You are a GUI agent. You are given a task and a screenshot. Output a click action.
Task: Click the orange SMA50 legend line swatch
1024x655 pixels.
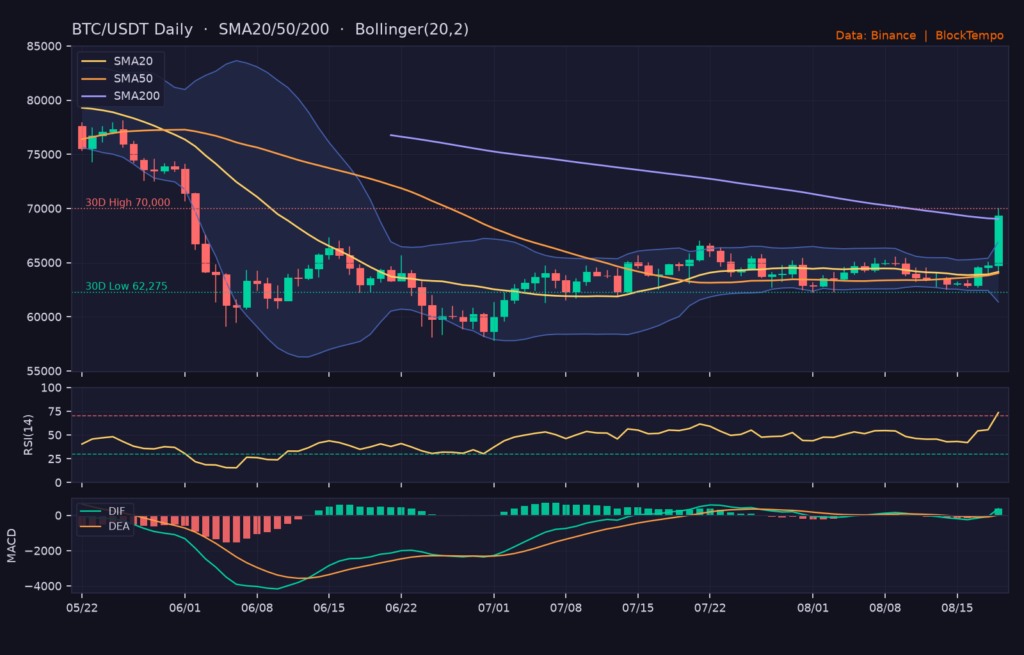click(x=93, y=78)
